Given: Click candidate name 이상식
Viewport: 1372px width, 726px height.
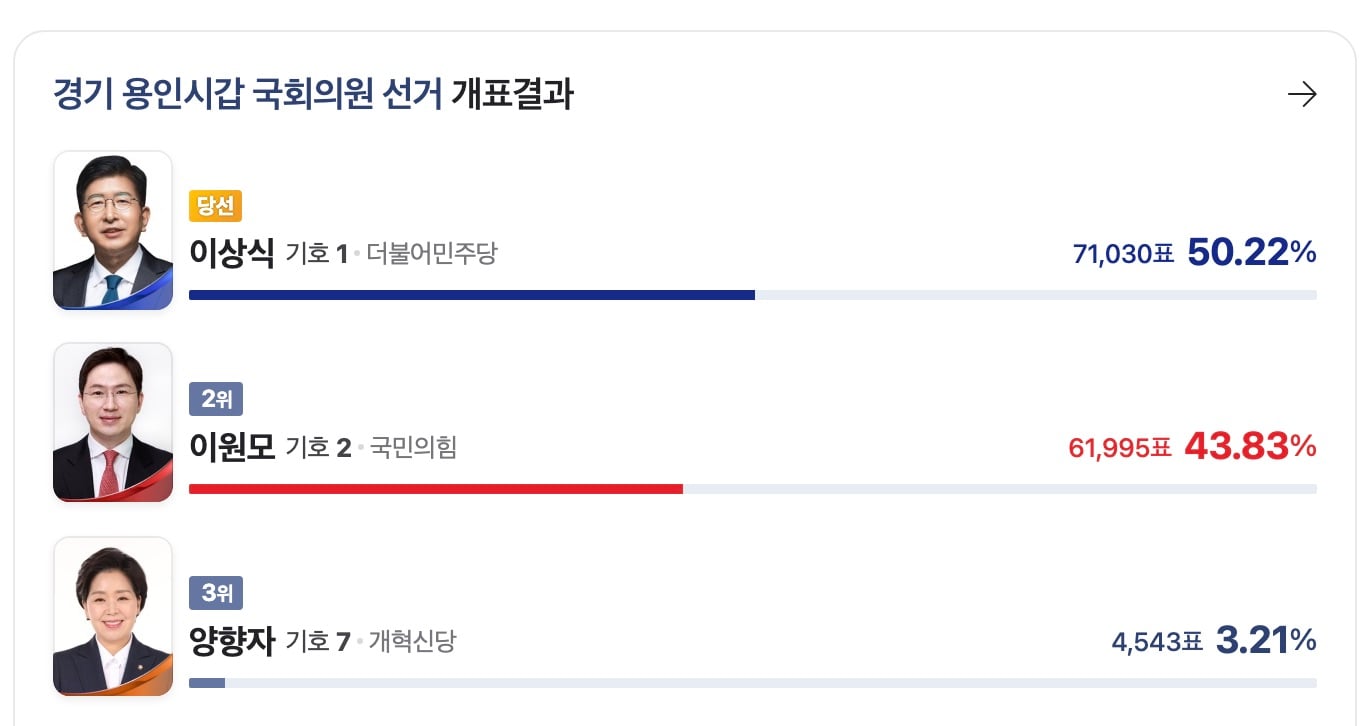Looking at the screenshot, I should (x=231, y=253).
